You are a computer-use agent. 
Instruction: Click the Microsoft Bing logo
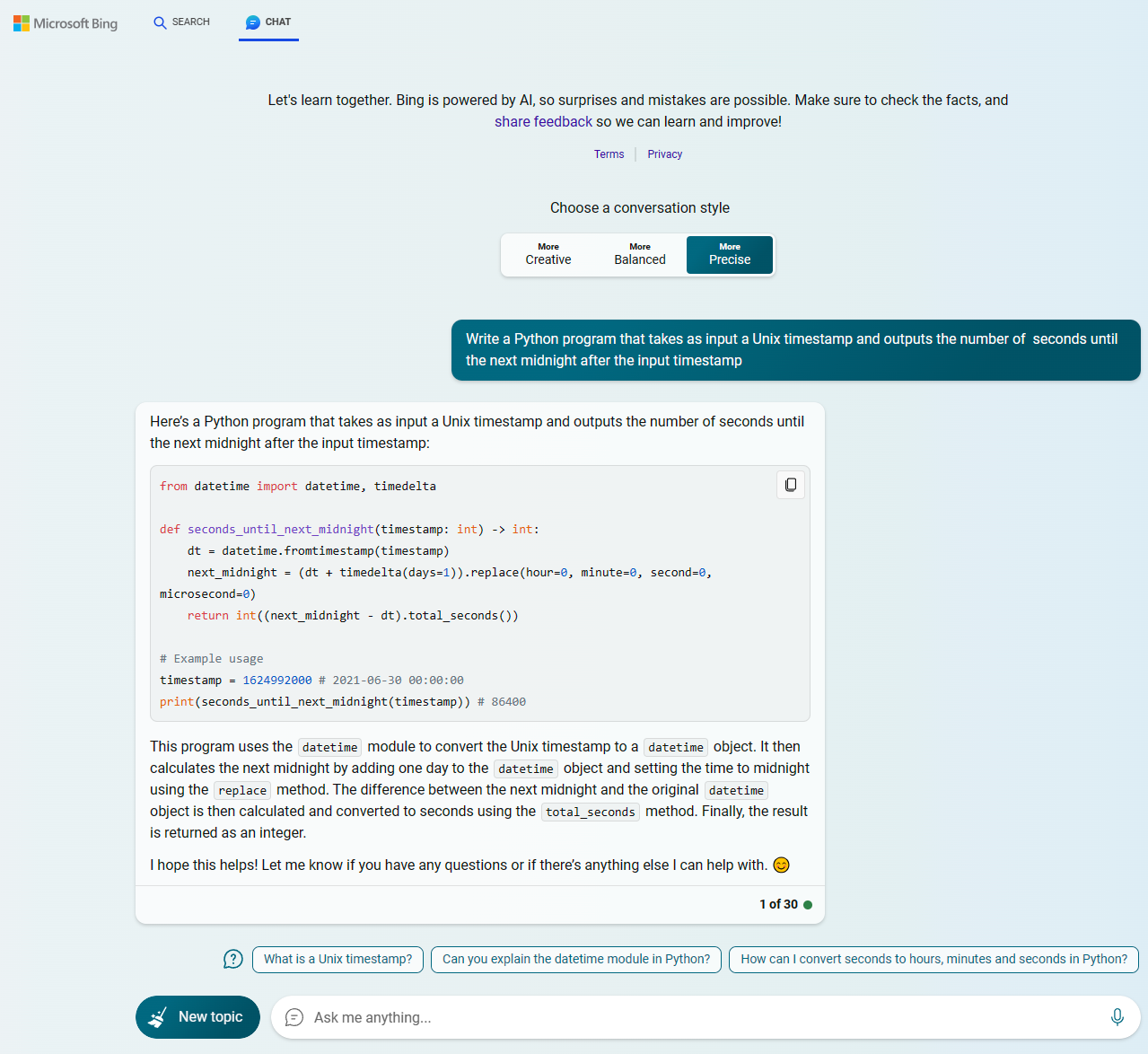(x=66, y=23)
